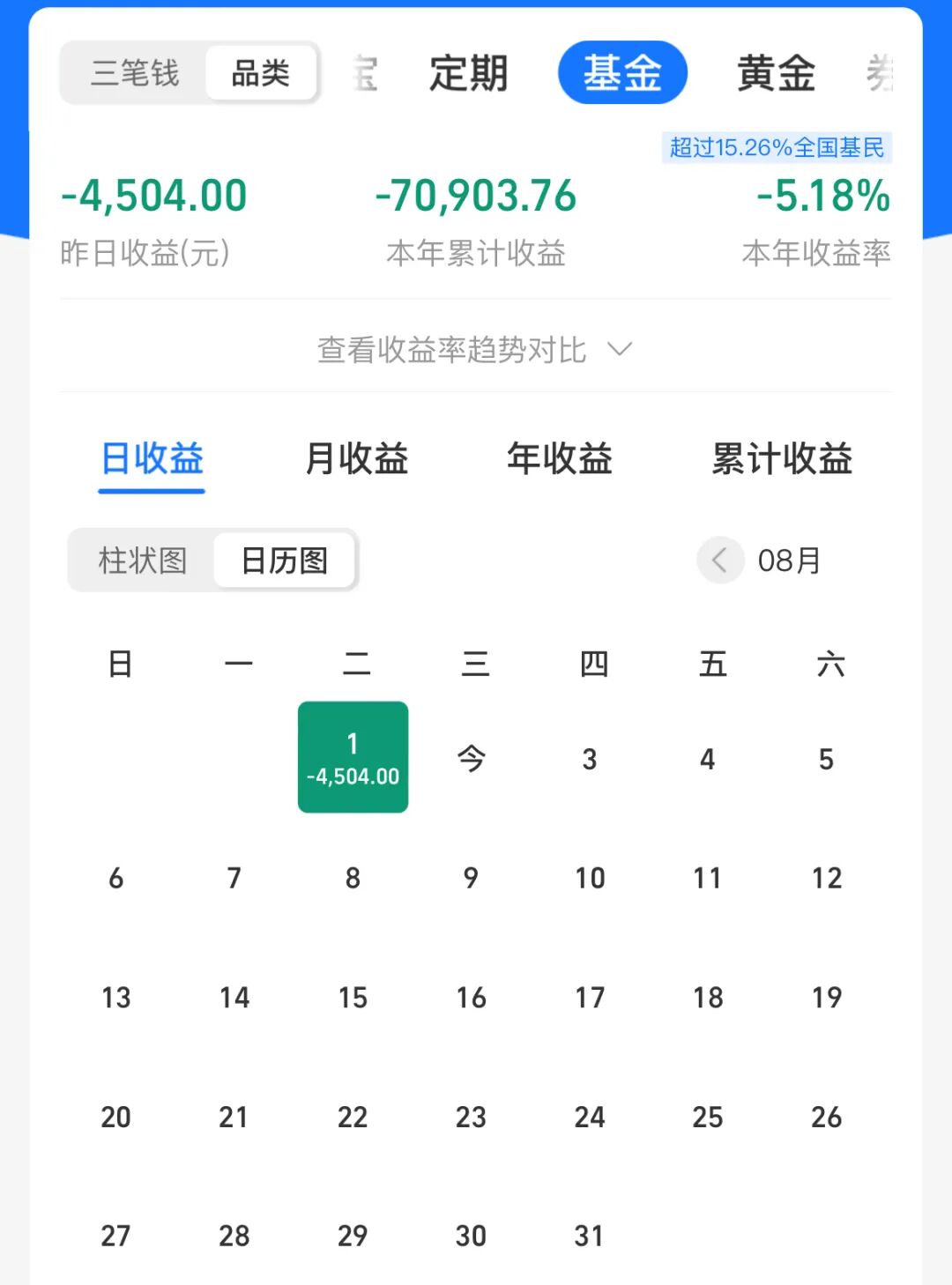Select 日历图 chart mode
This screenshot has height=1285, width=952.
[x=284, y=561]
